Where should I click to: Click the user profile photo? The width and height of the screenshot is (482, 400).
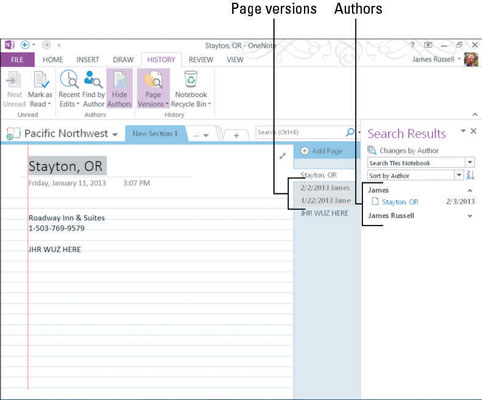pos(471,59)
